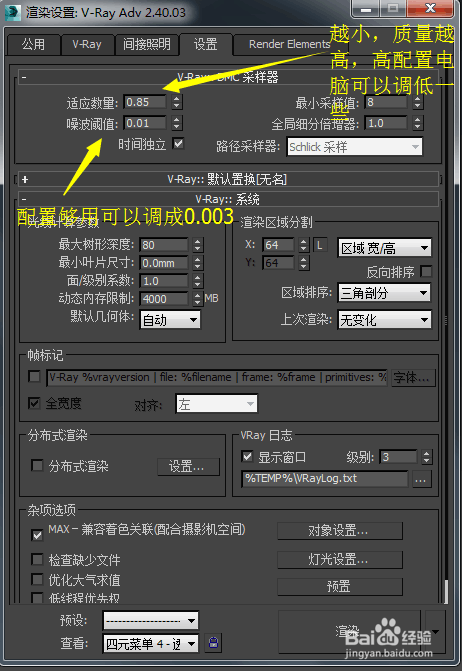Screen dimensions: 462x671
Task: Collapse the V-Ray:: 系统 rollout
Action: [228, 199]
